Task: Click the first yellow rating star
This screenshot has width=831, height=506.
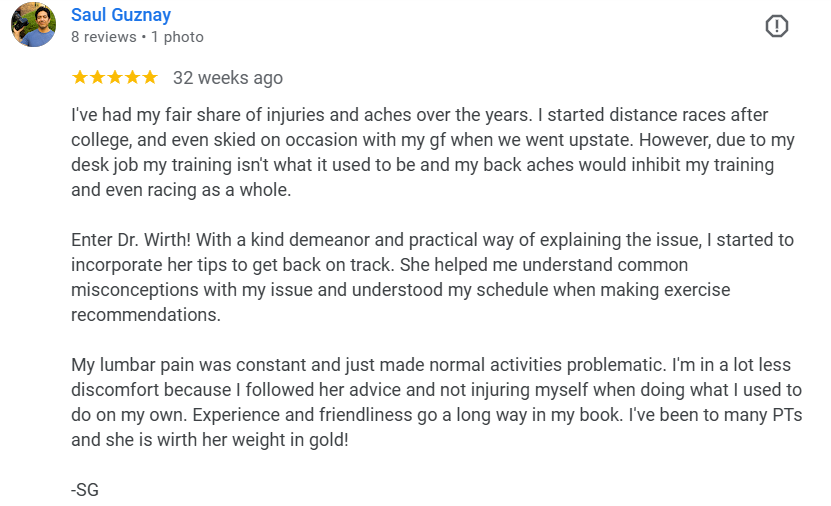Action: 80,77
